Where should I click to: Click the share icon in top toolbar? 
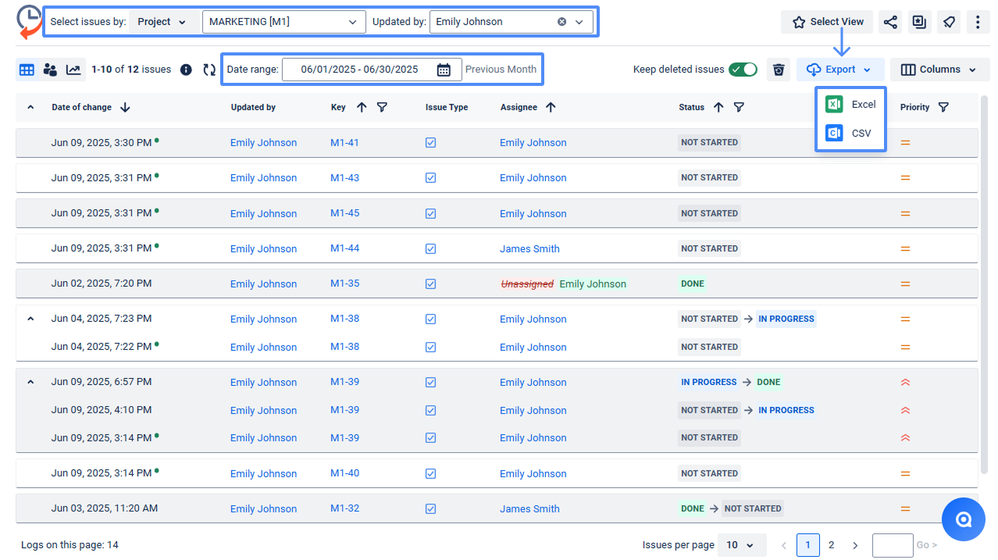[890, 22]
